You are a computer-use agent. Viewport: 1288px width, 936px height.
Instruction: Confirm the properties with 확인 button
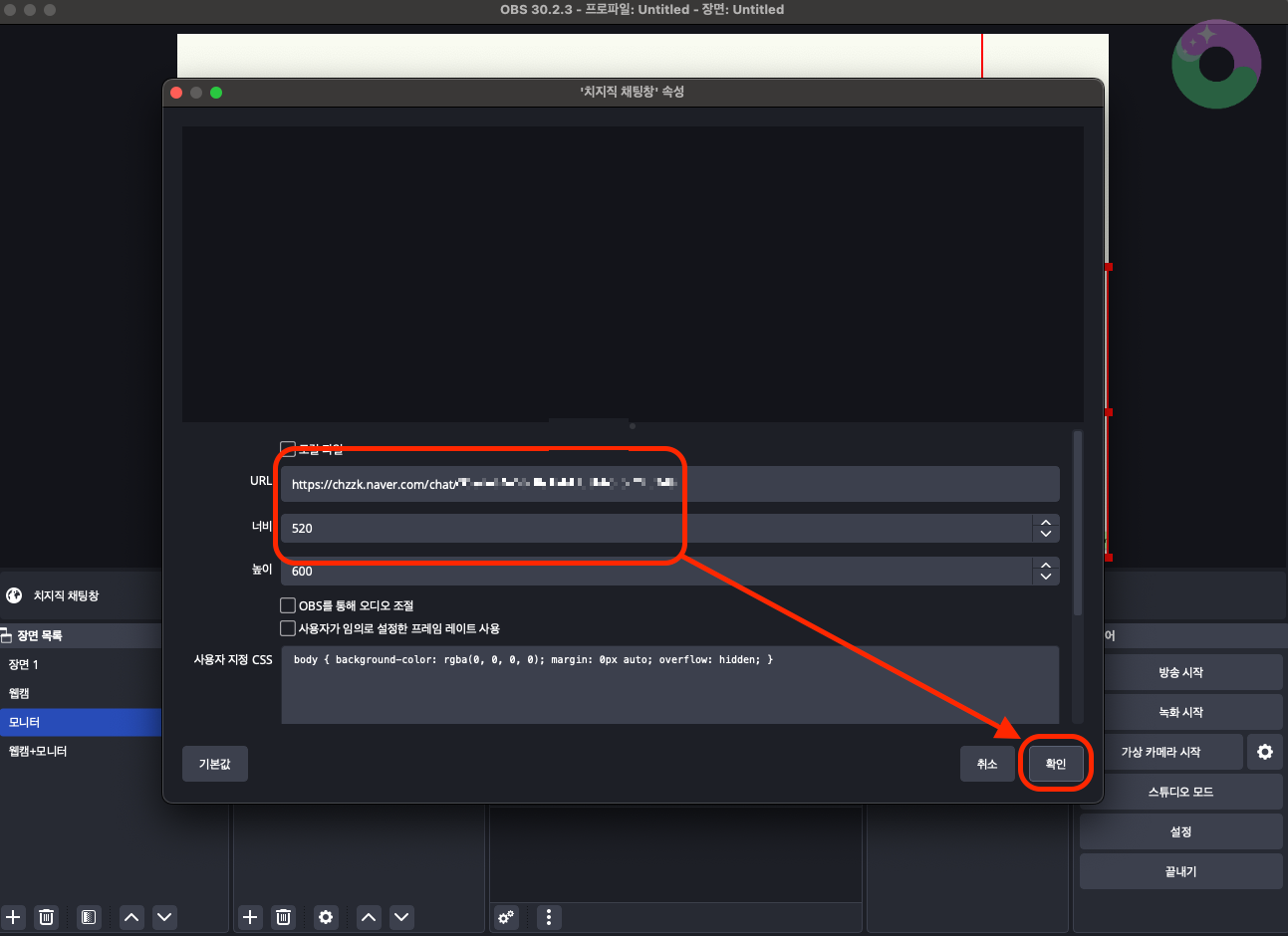(1056, 764)
